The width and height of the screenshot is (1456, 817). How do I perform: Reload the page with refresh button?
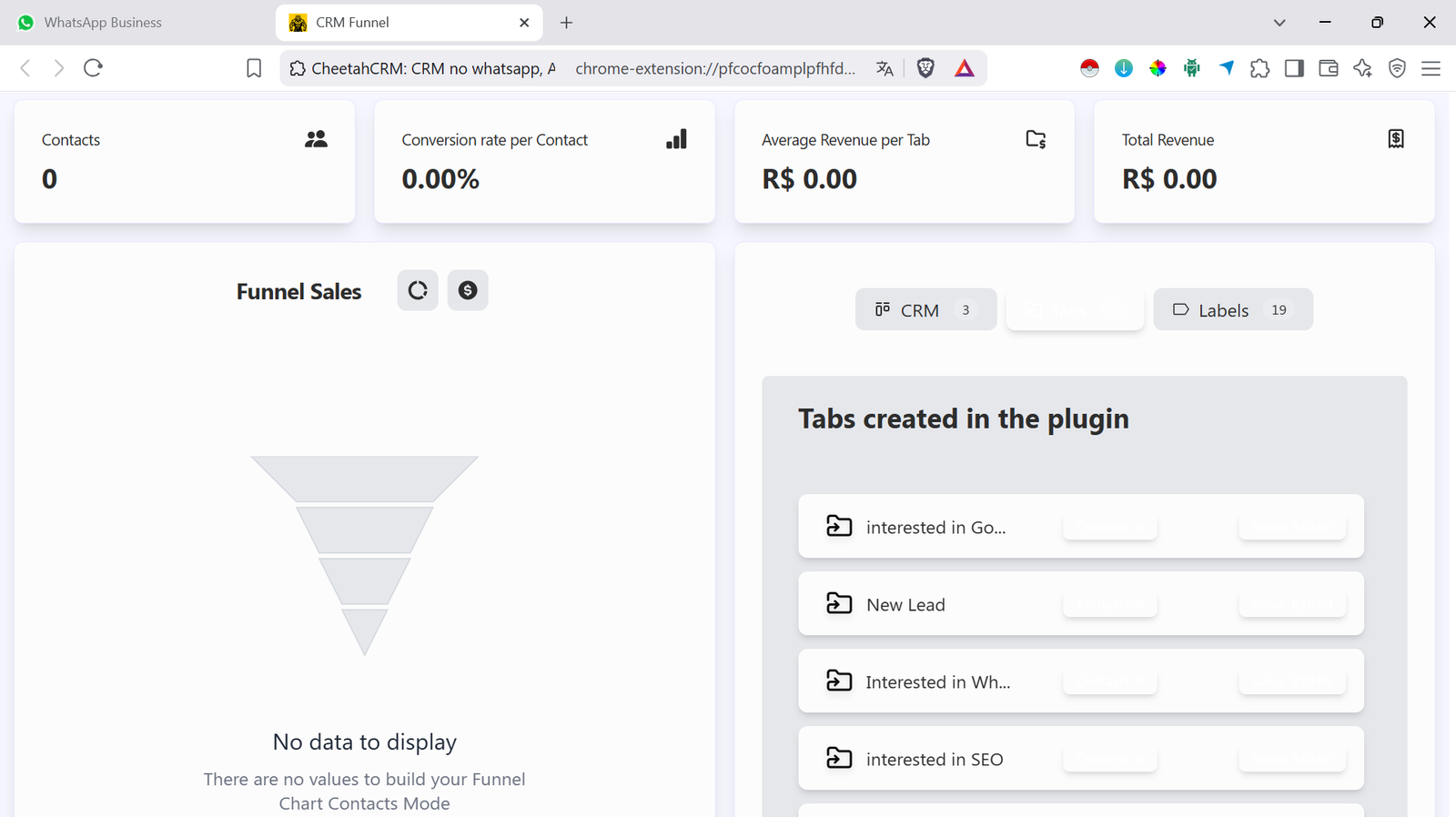93,68
